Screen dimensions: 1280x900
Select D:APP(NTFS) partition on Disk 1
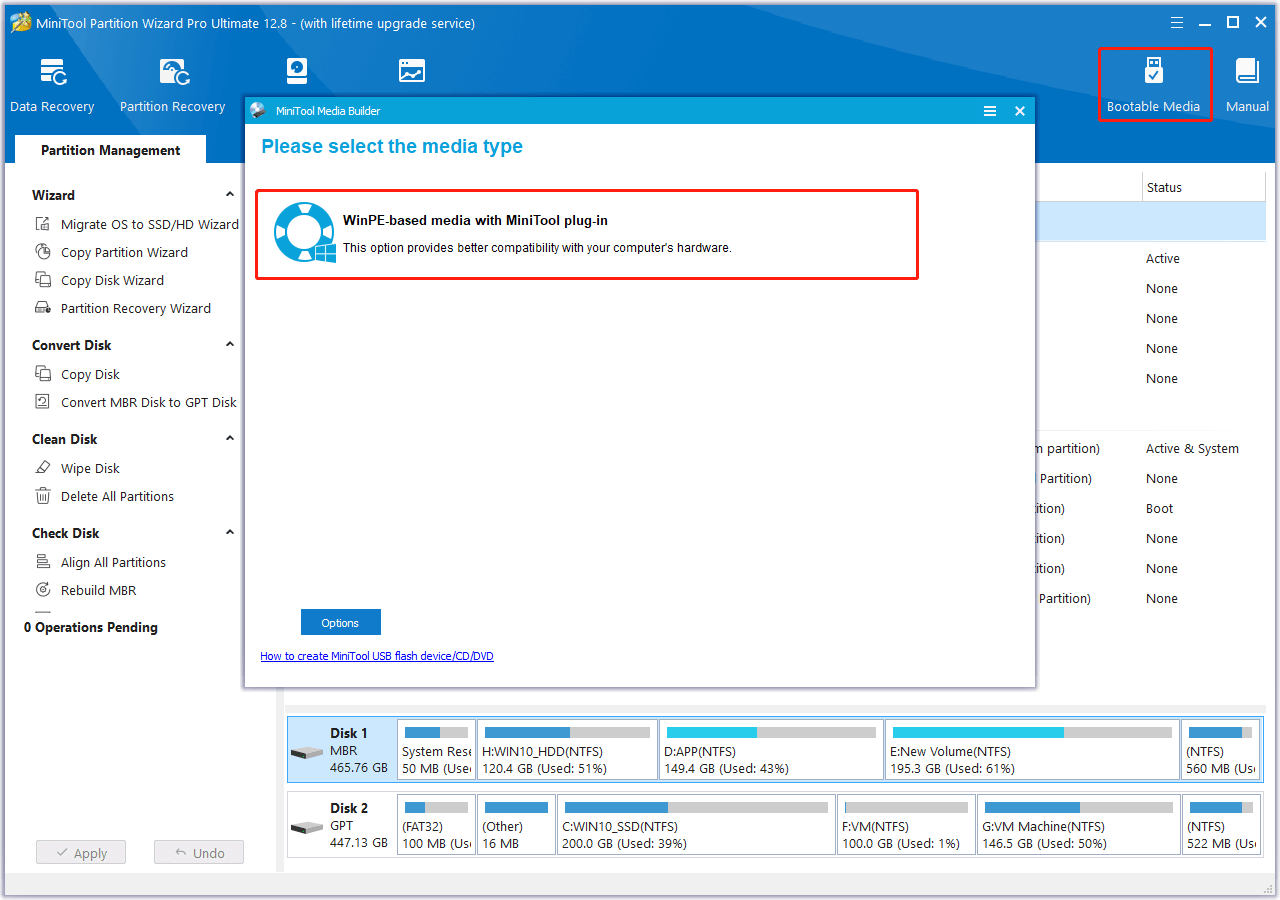[x=771, y=750]
